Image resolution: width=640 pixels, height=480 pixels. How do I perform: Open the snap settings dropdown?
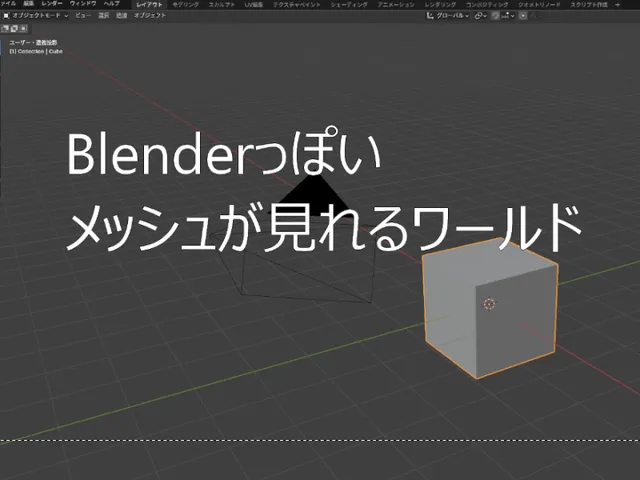tap(507, 16)
